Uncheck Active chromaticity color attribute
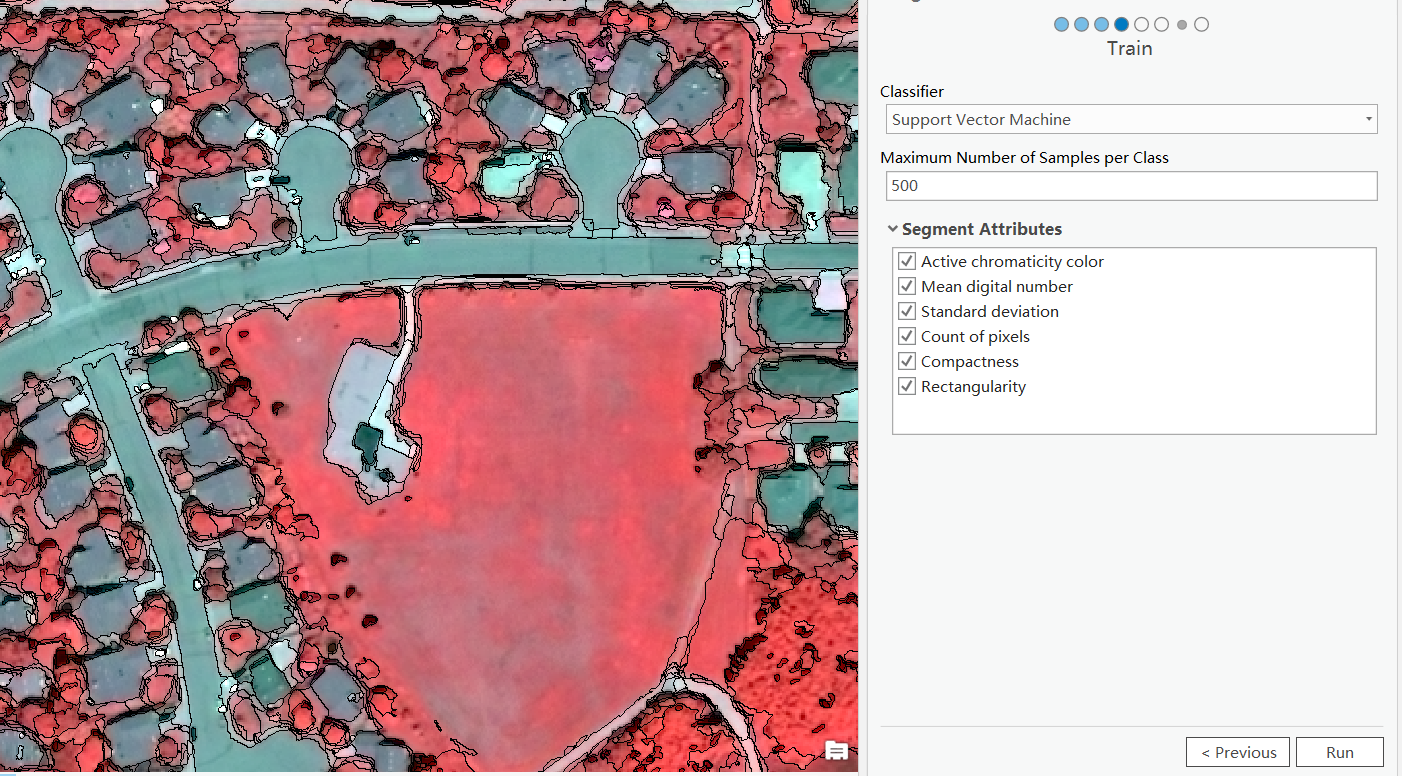 tap(906, 261)
